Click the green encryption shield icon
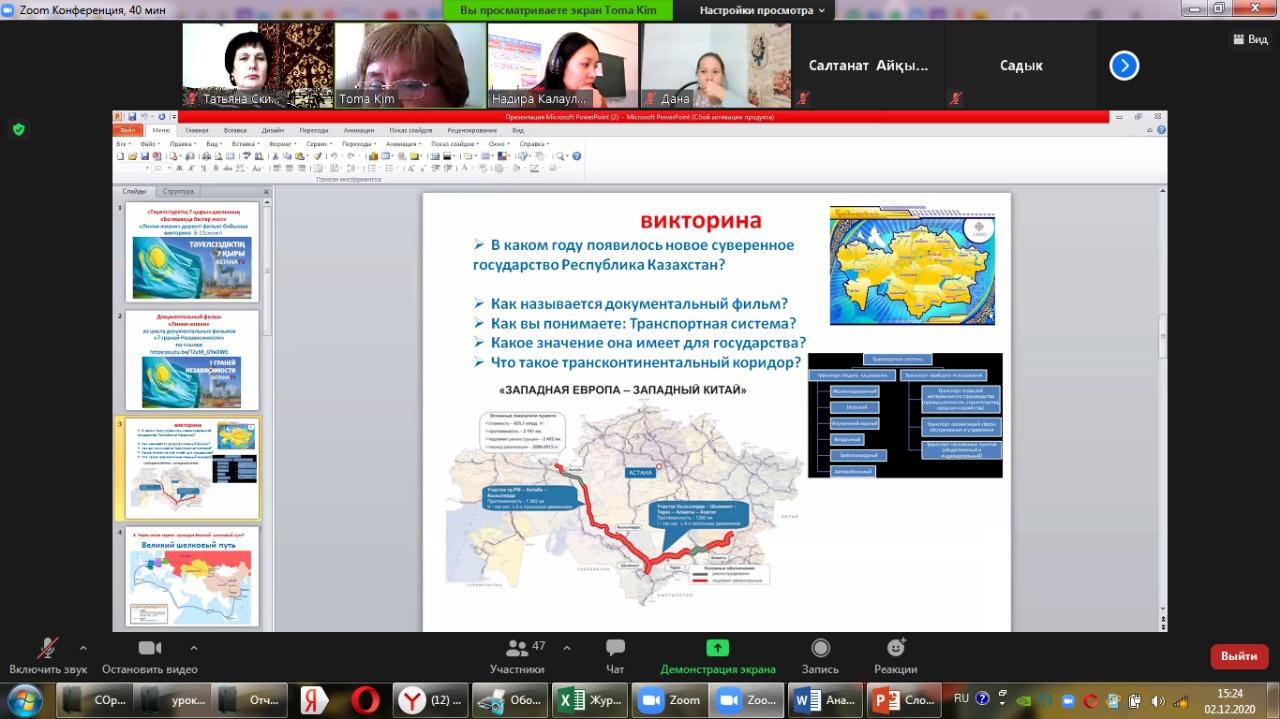The image size is (1280, 719). (x=18, y=129)
